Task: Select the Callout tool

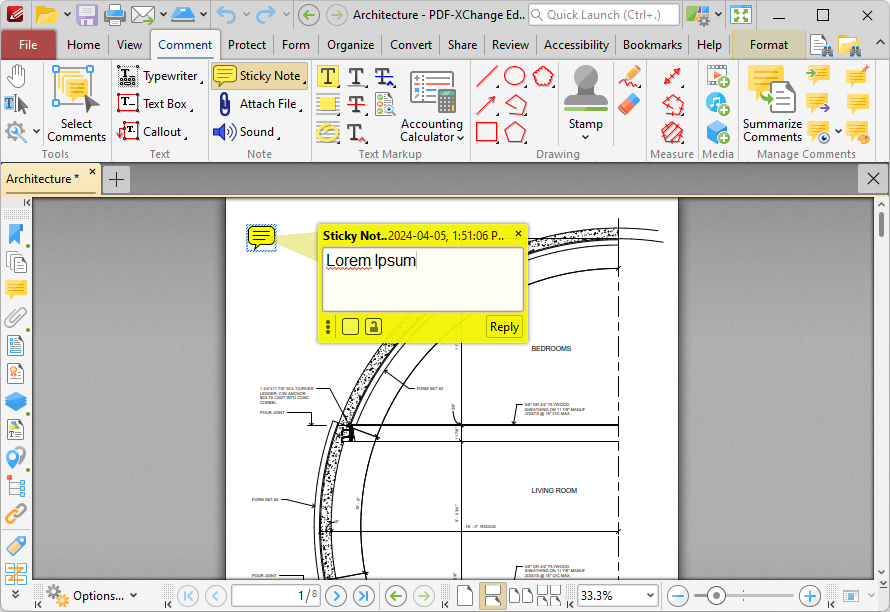Action: click(x=152, y=132)
